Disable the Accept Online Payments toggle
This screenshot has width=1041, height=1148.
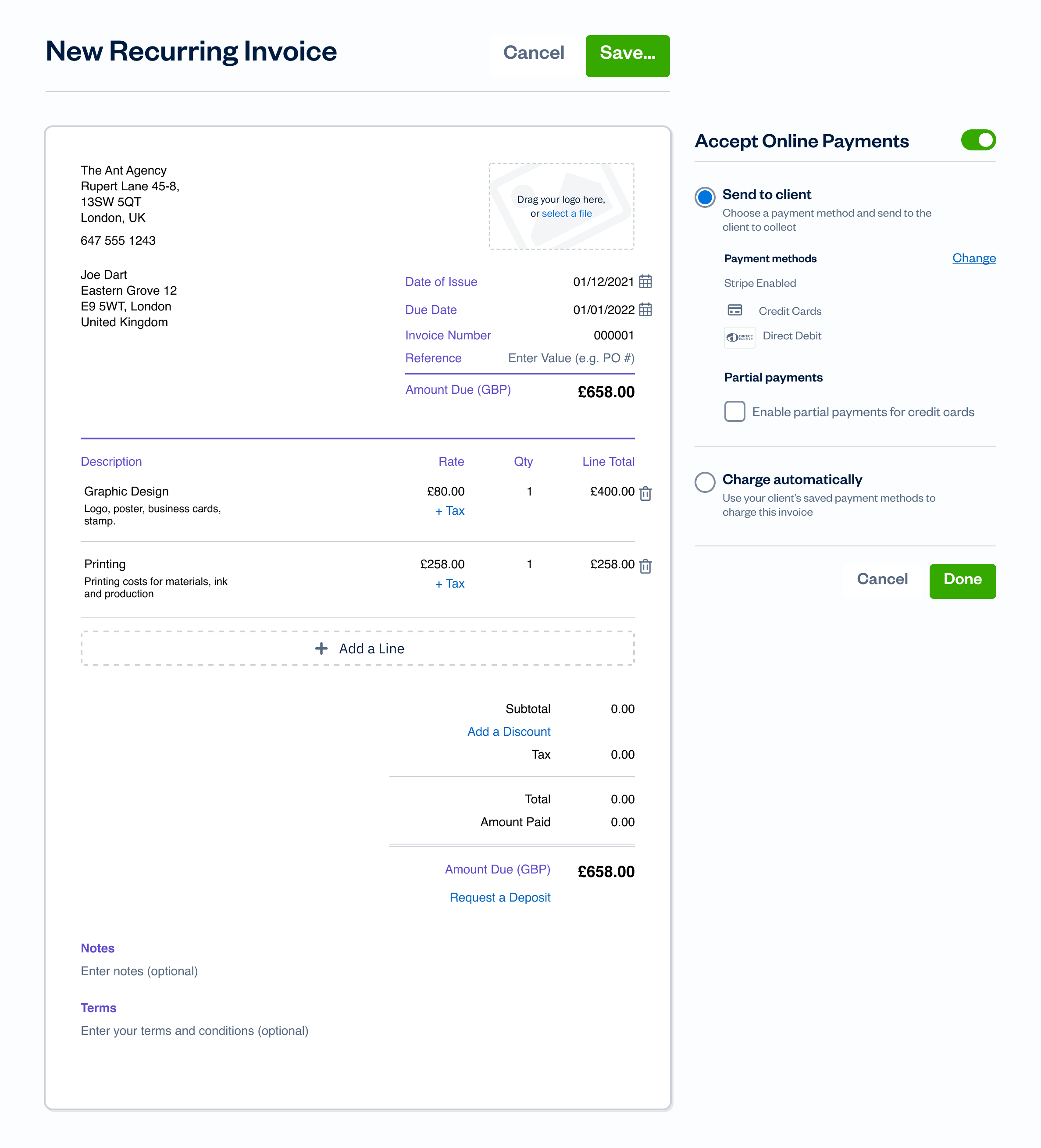[978, 140]
